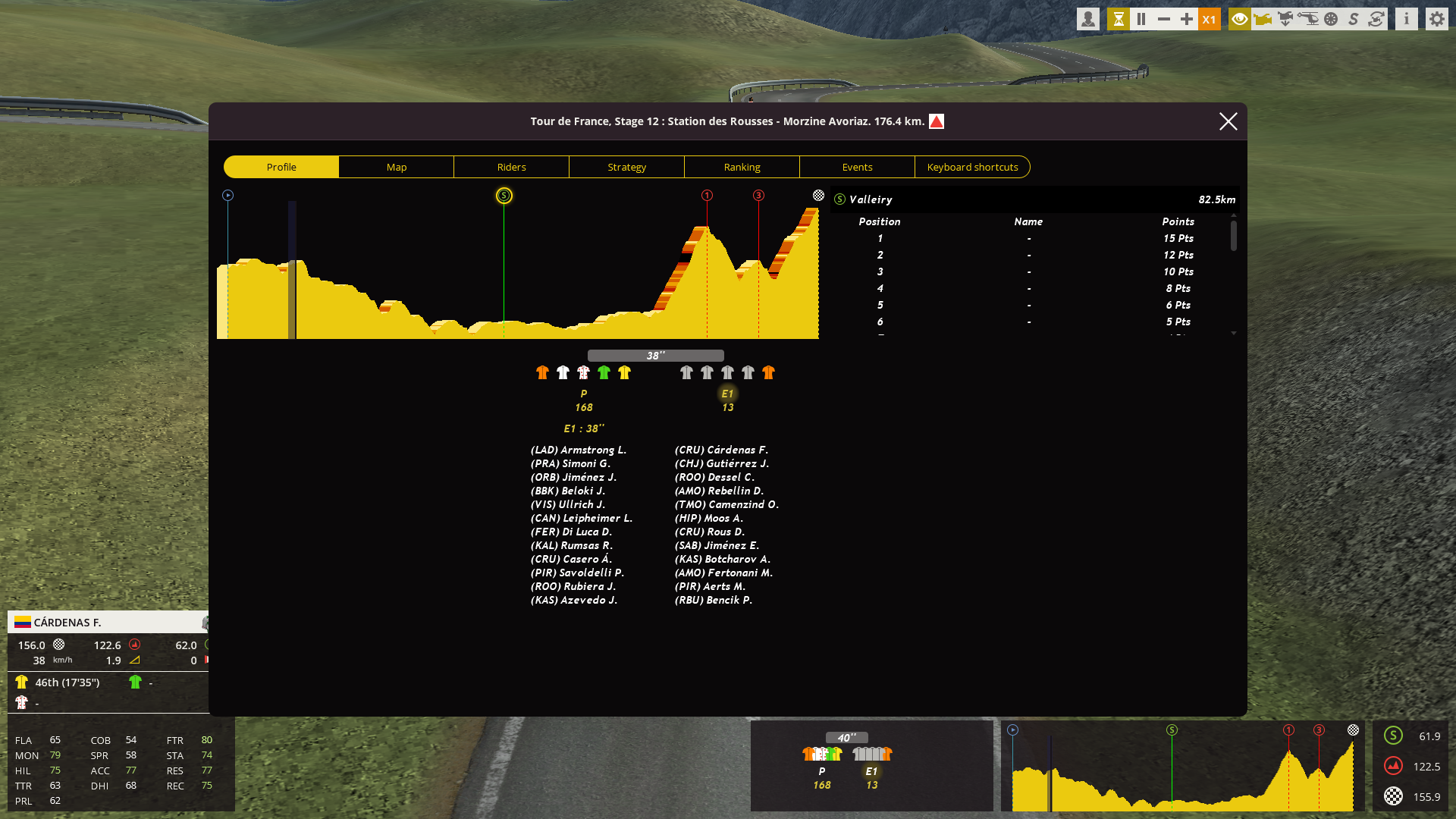Image resolution: width=1456 pixels, height=819 pixels.
Task: Click the CÁRDENAS F. rider name header
Action: point(67,623)
